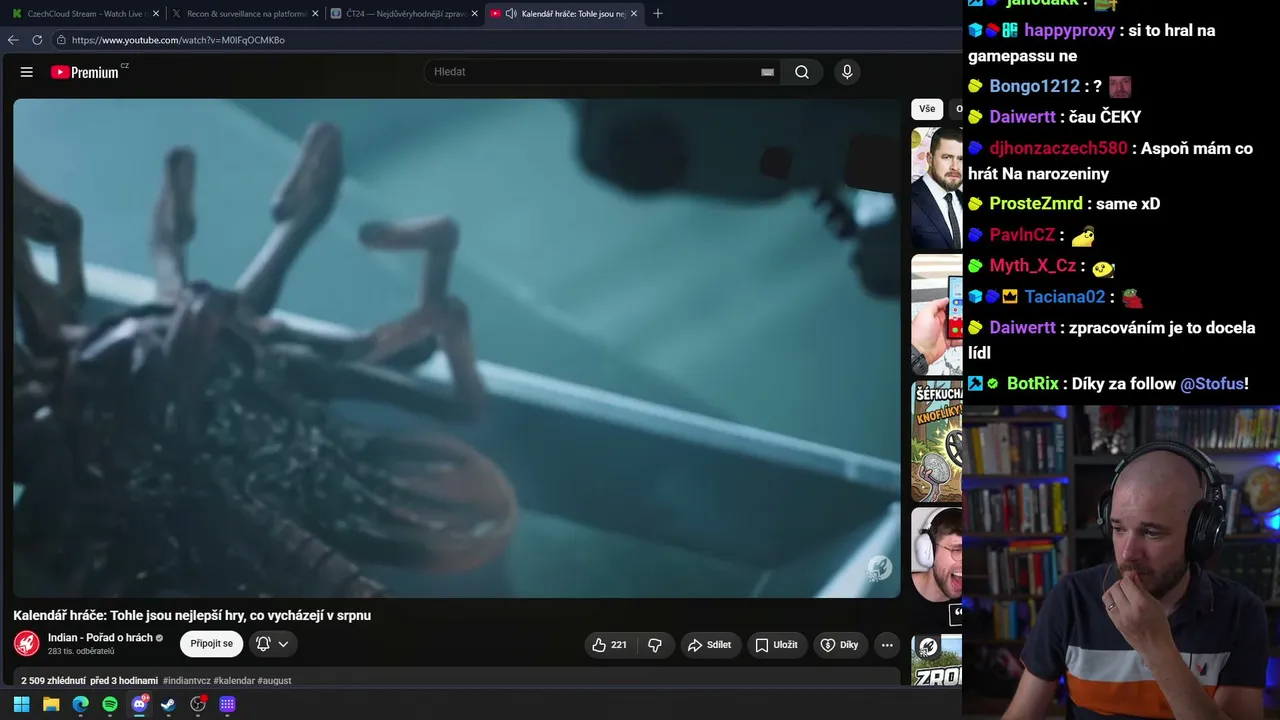Reload the page with the refresh button

coord(37,40)
